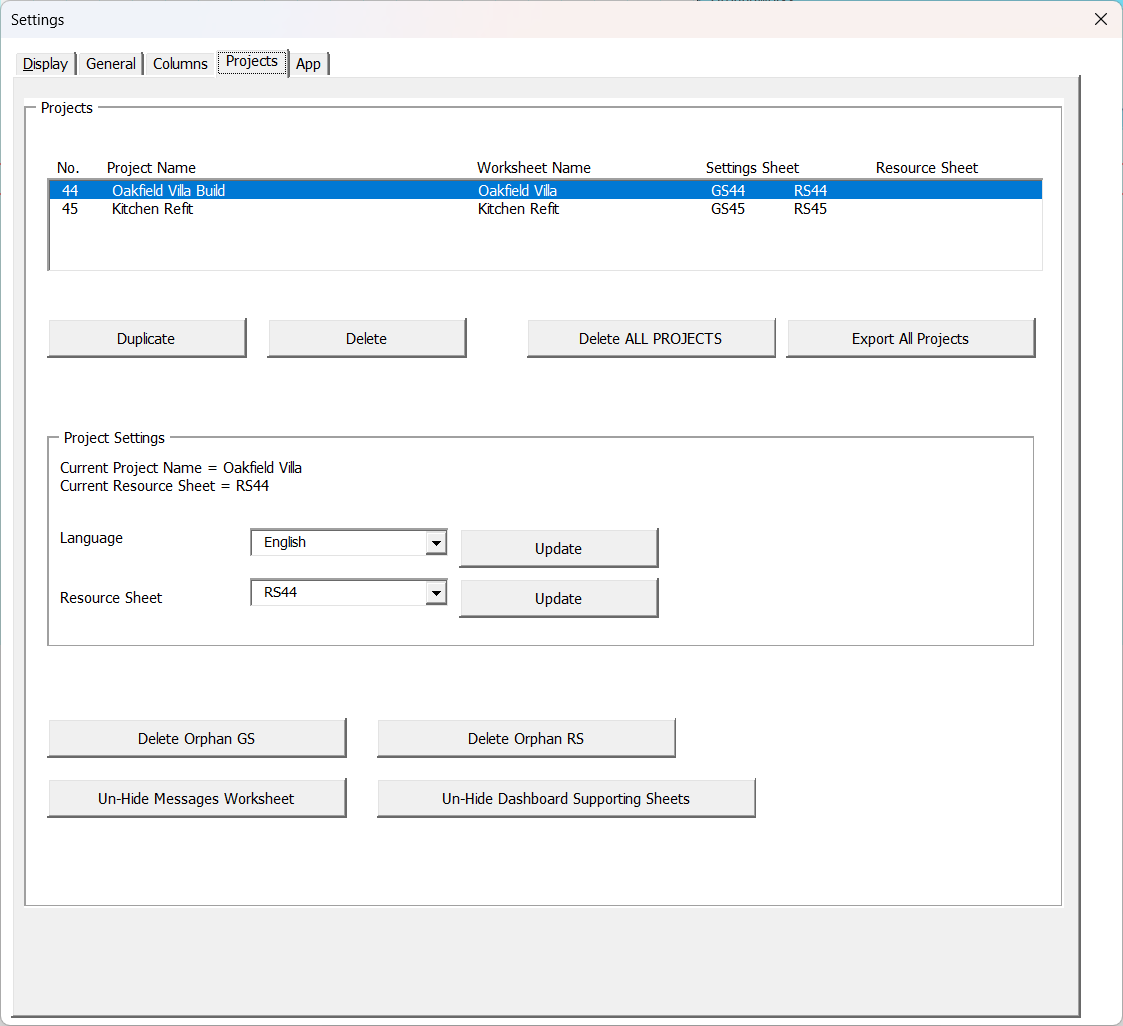Click the Language label

click(91, 538)
